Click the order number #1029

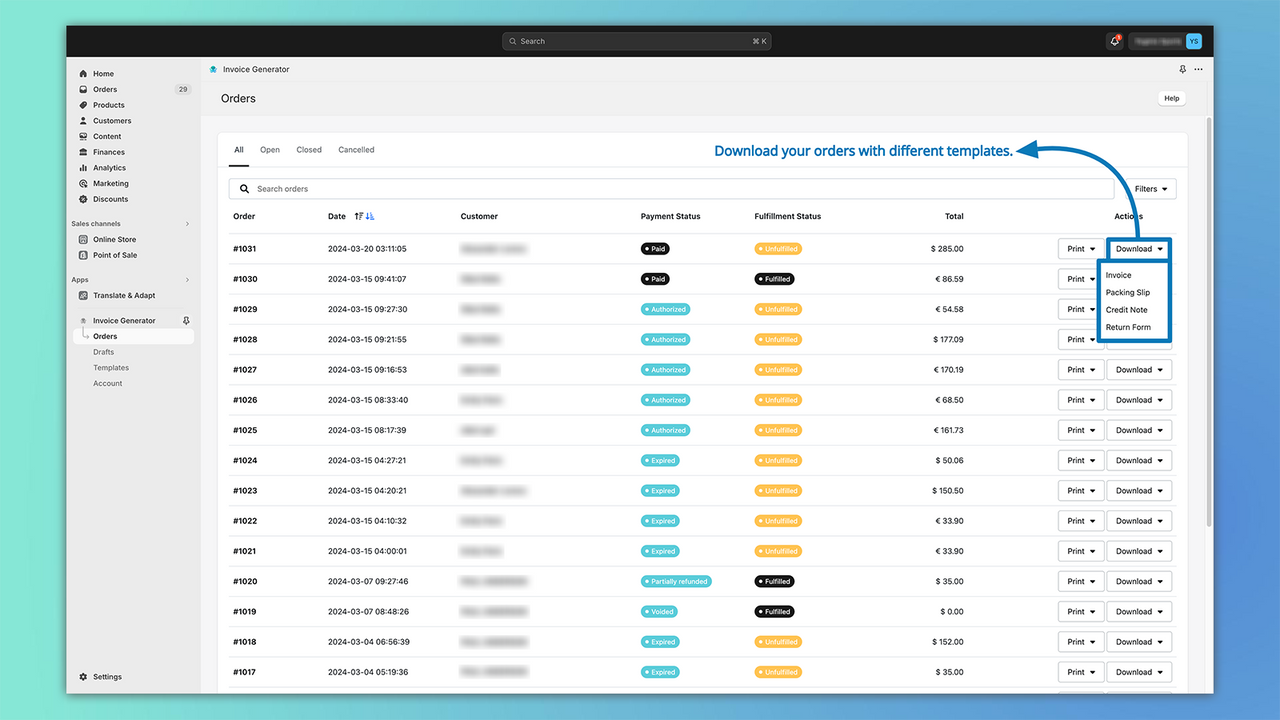[x=245, y=310]
